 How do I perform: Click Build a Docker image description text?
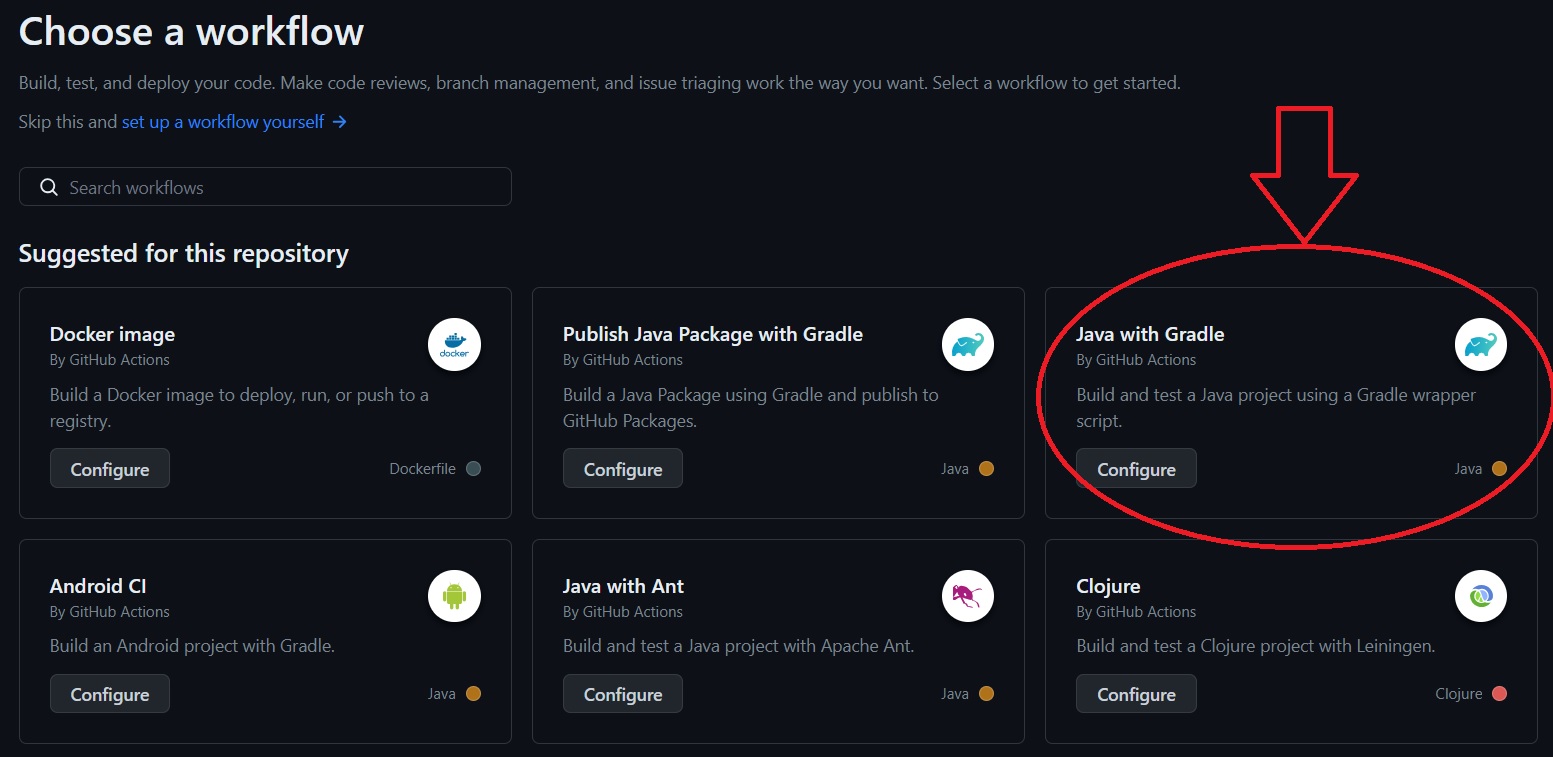click(240, 408)
